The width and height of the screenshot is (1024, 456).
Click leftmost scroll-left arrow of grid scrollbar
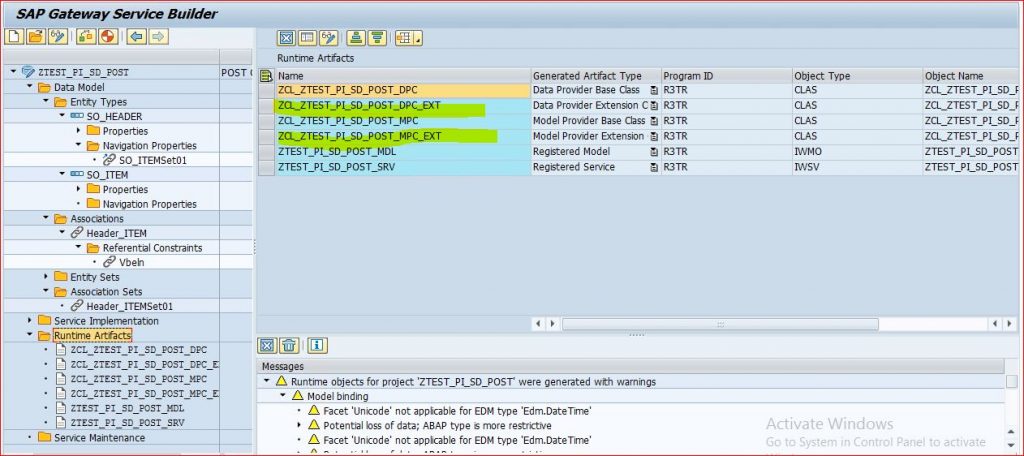539,324
